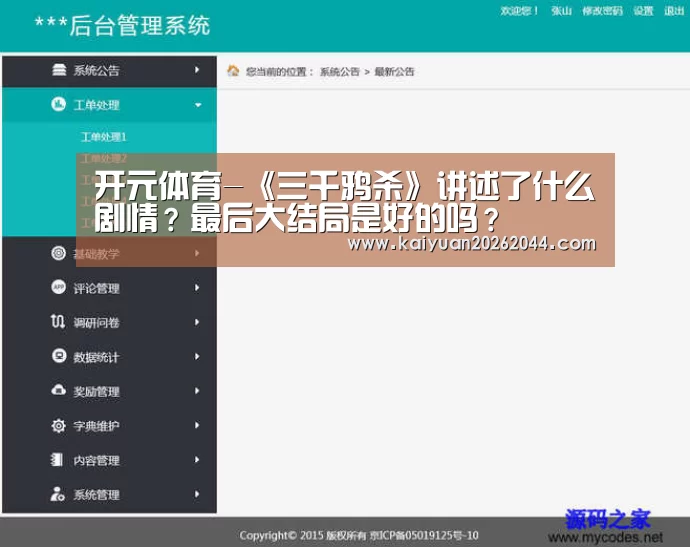This screenshot has width=690, height=547.
Task: Open 设置 link in header
Action: [x=643, y=11]
